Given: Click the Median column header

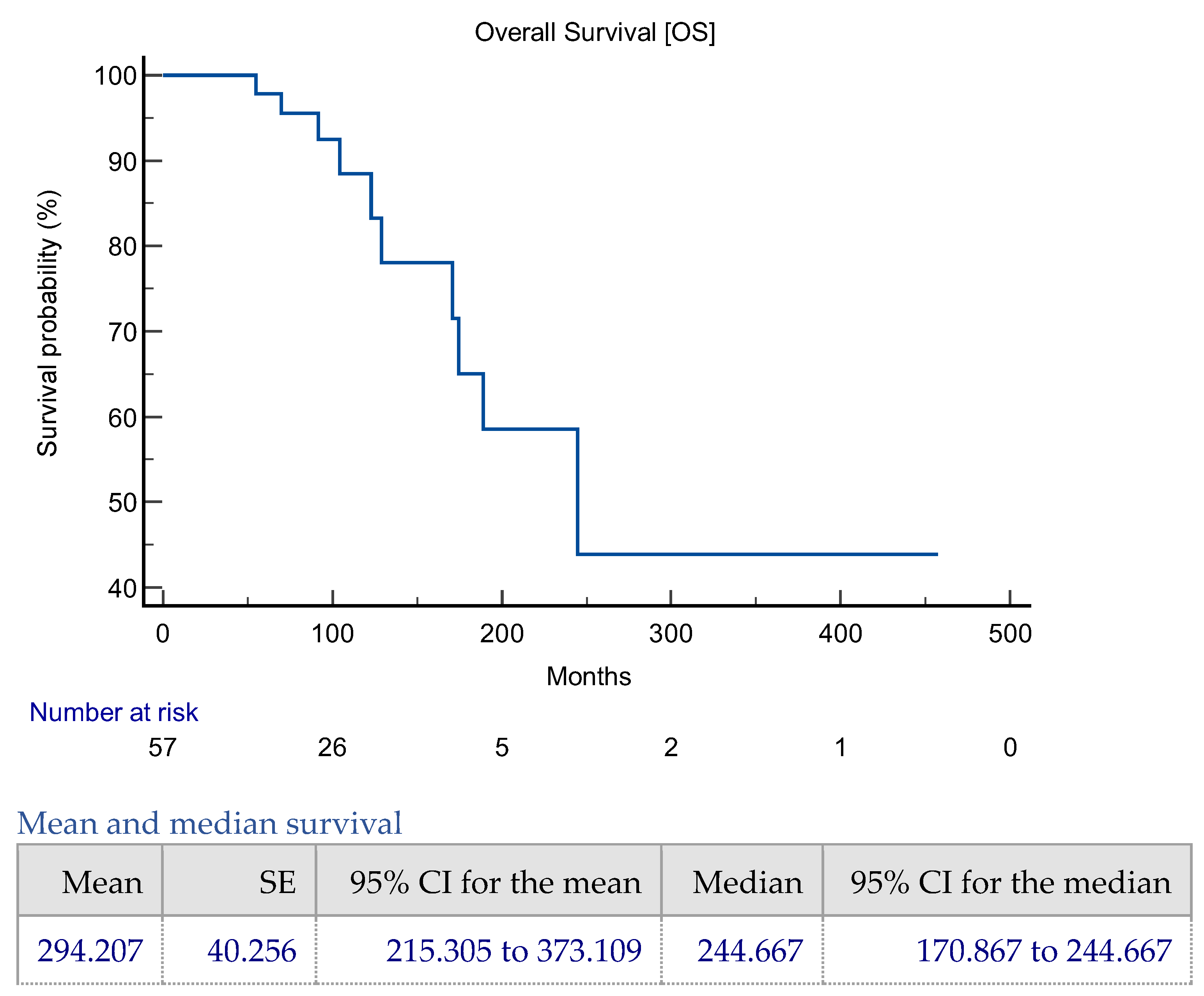Looking at the screenshot, I should coord(747,883).
